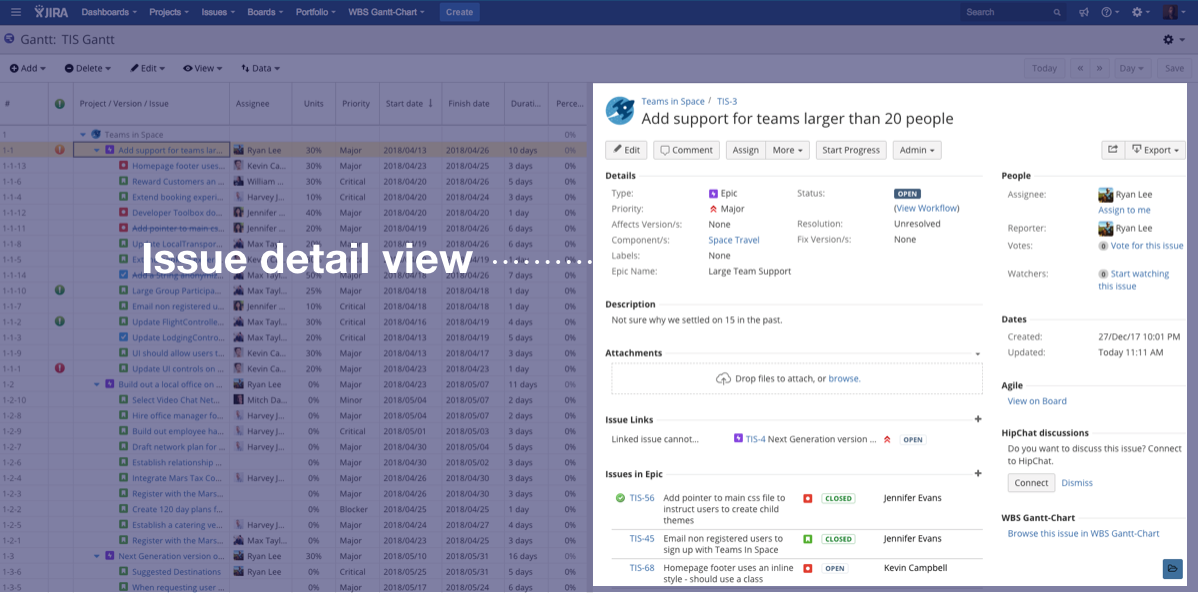Add issue to epic with plus icon
This screenshot has height=593, width=1198.
[978, 473]
